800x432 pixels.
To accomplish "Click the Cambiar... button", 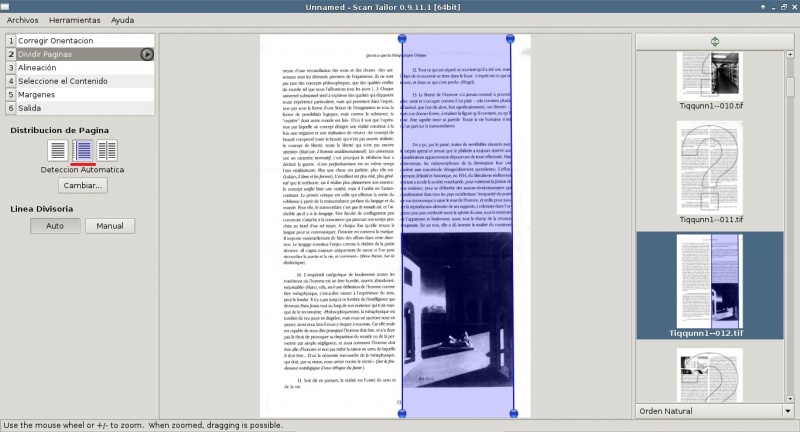I will 83,186.
